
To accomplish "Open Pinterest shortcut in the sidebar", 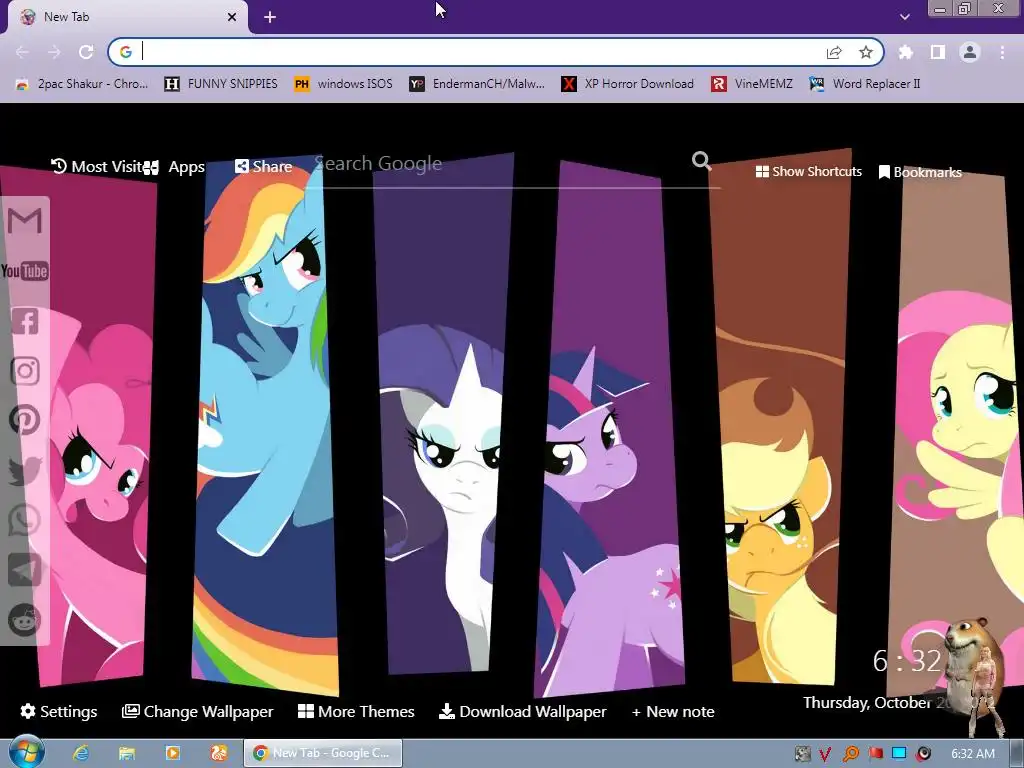I will 25,421.
